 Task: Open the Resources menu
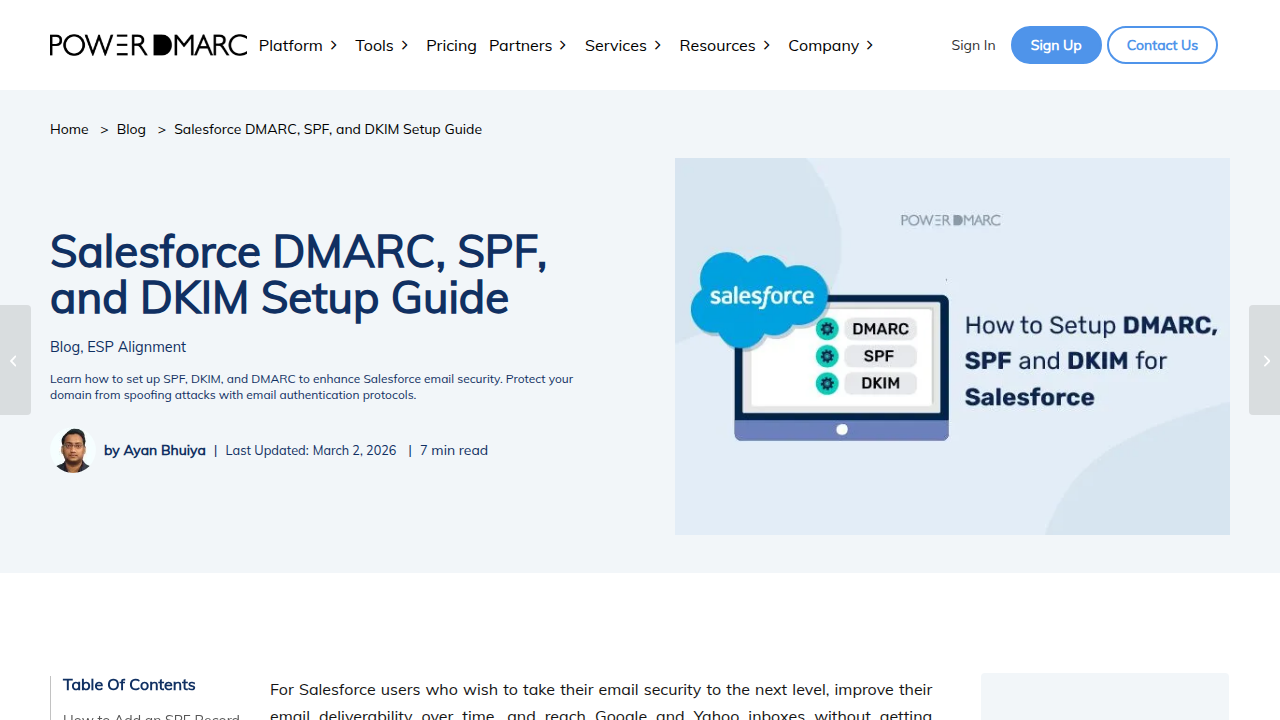717,45
